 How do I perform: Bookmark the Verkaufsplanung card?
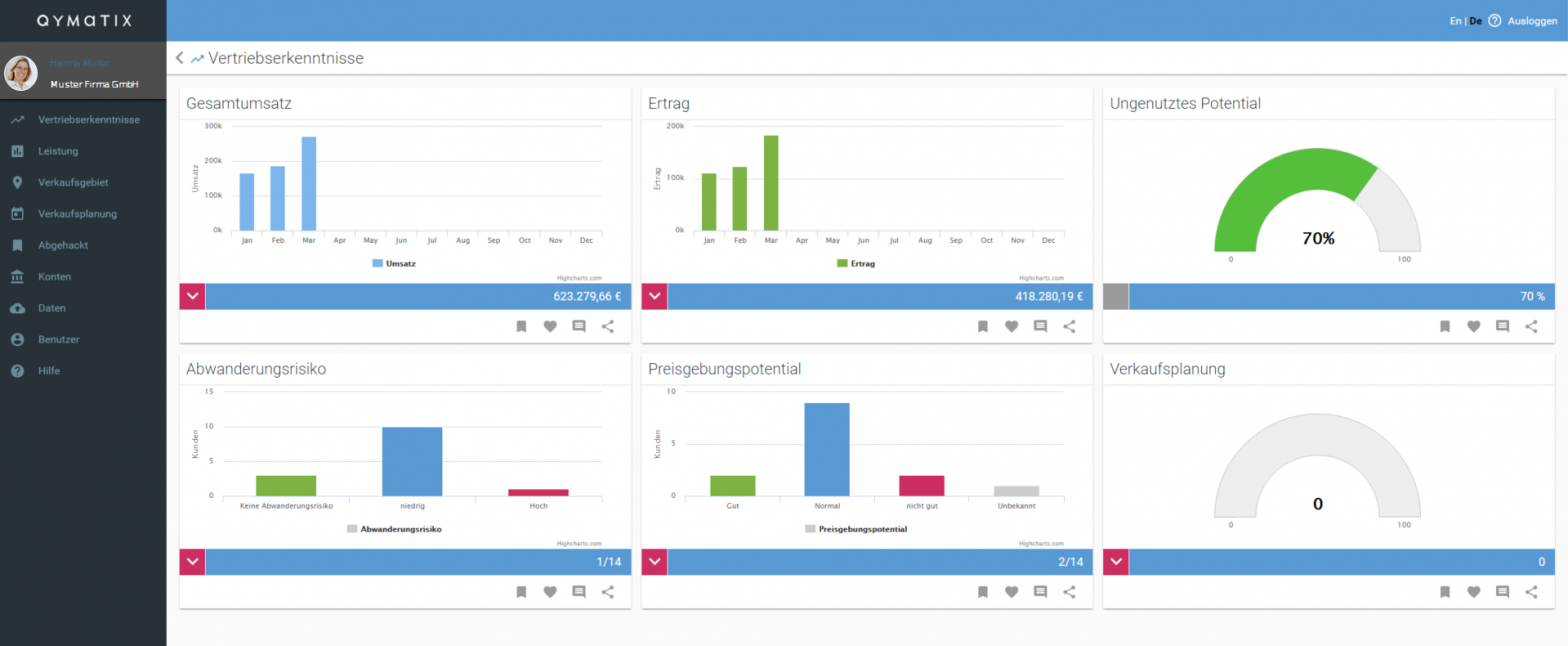1445,592
